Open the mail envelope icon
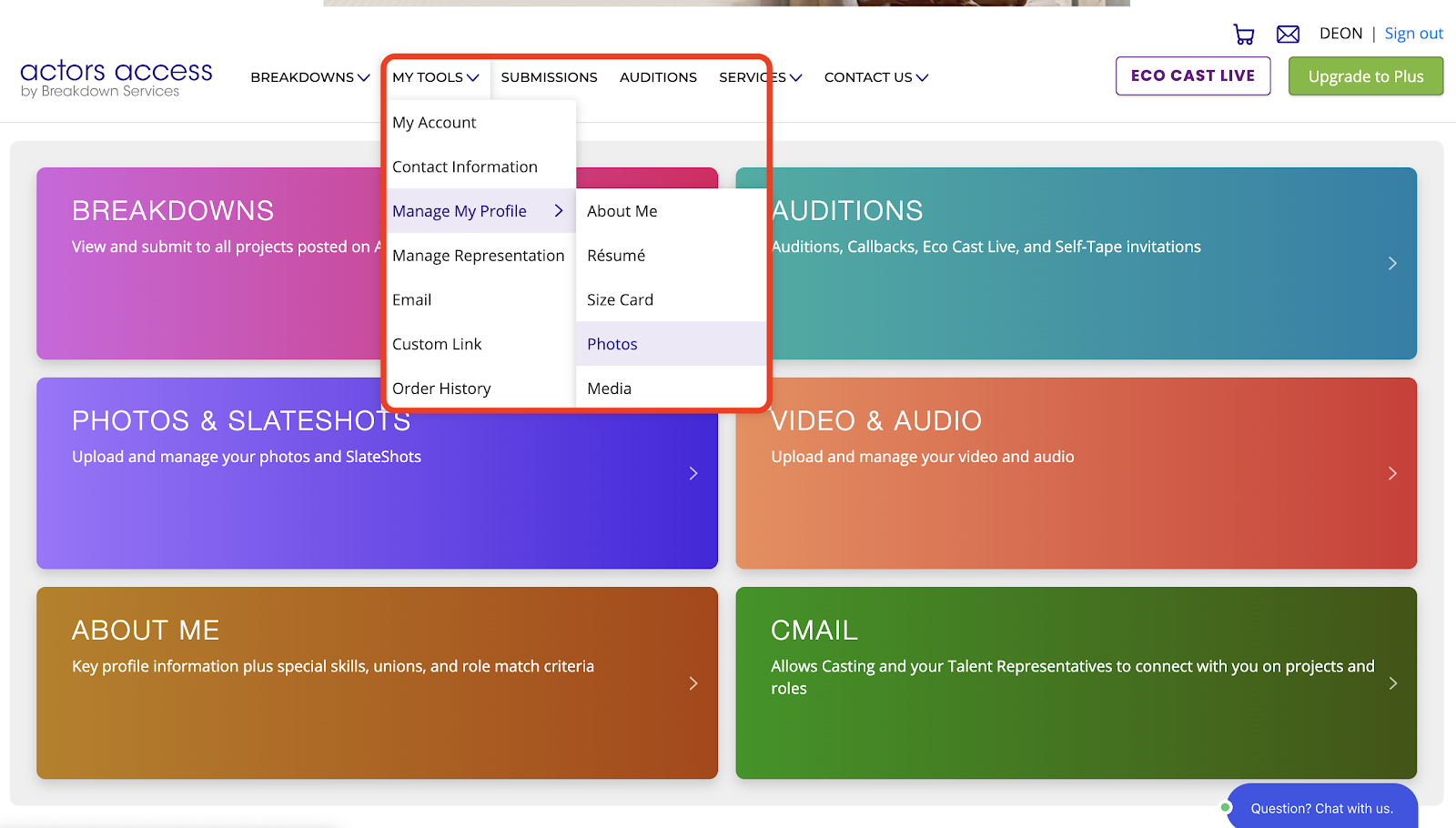Image resolution: width=1456 pixels, height=828 pixels. coord(1288,35)
